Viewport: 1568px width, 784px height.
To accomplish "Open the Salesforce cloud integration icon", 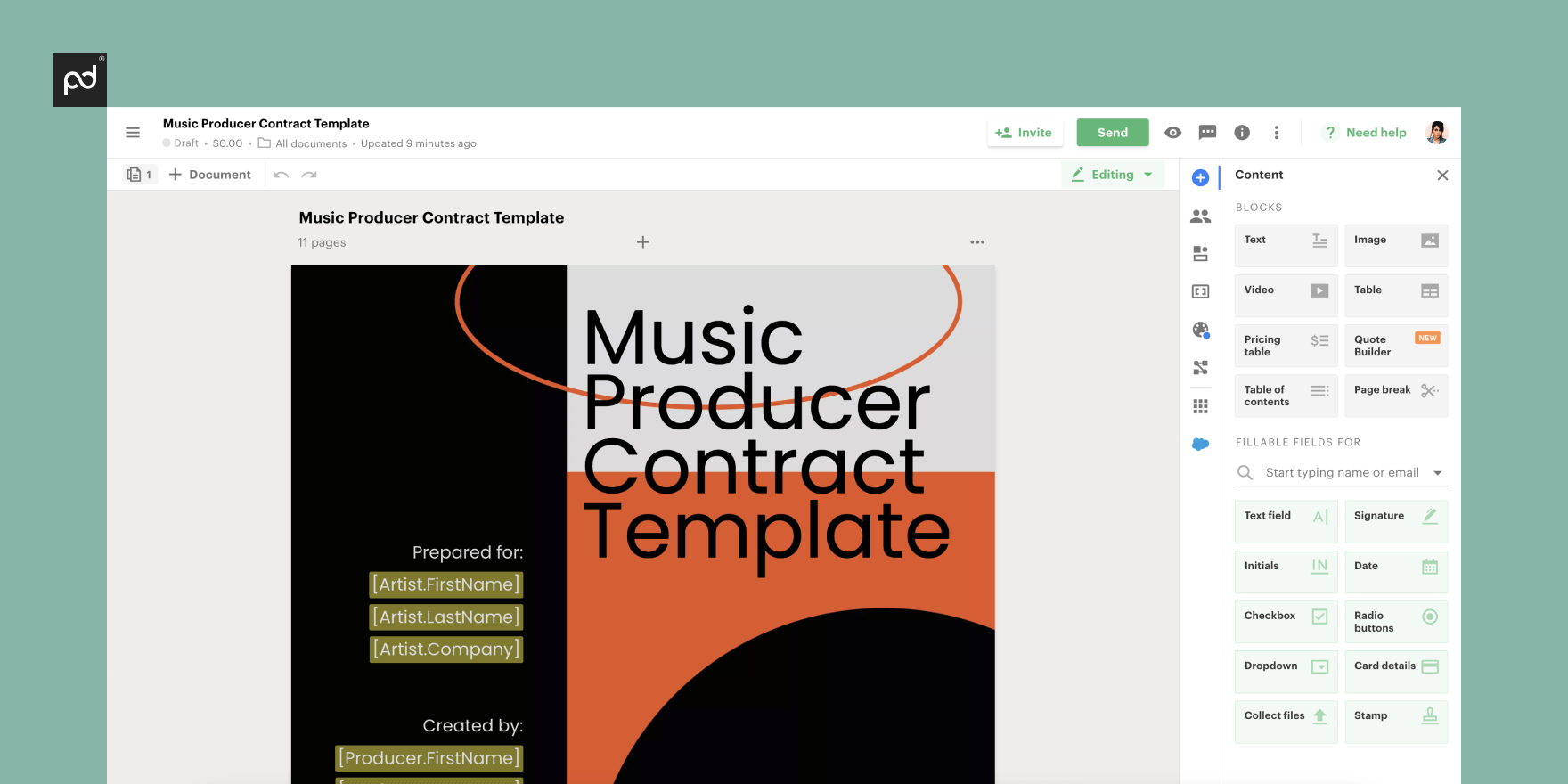I will pos(1200,445).
